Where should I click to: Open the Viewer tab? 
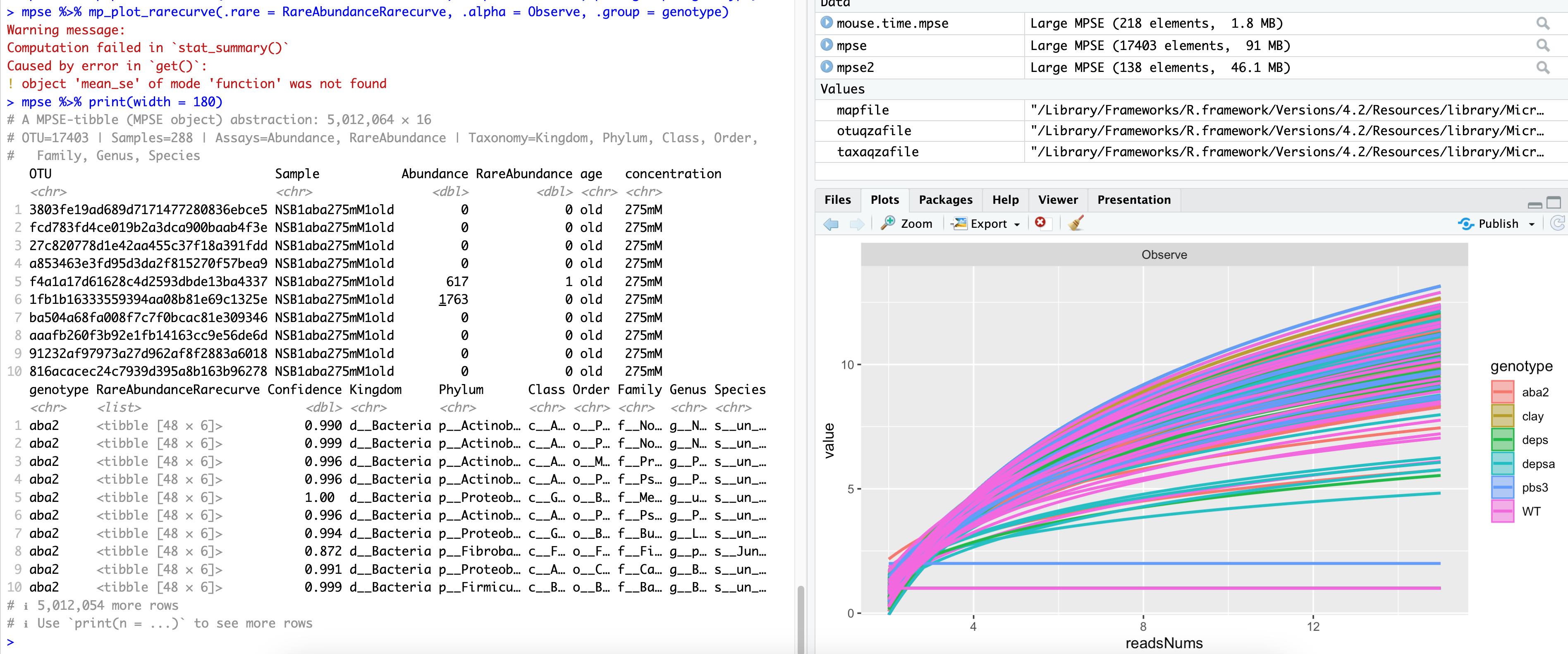(1058, 200)
